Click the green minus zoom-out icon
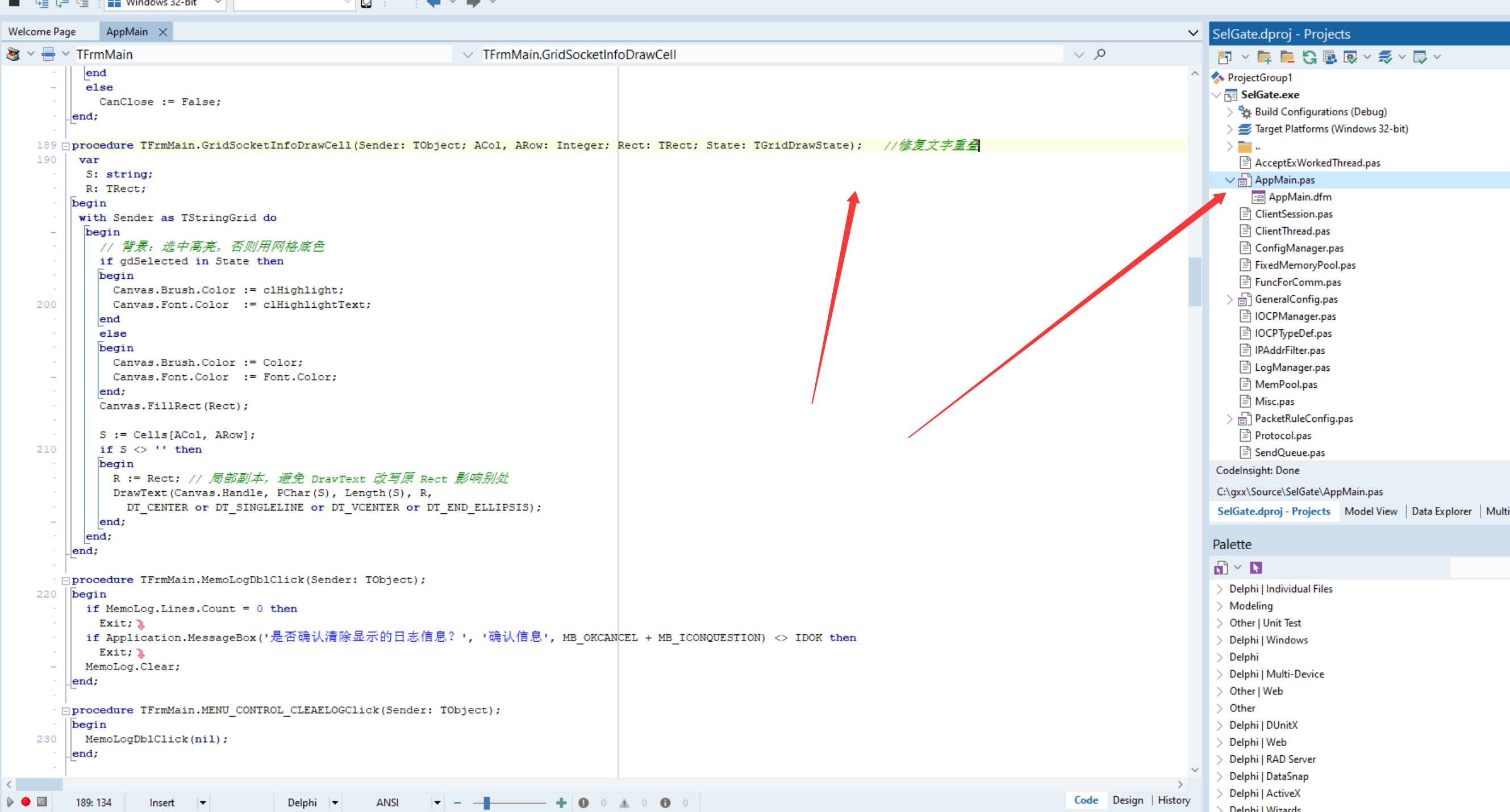The image size is (1510, 812). [x=457, y=802]
